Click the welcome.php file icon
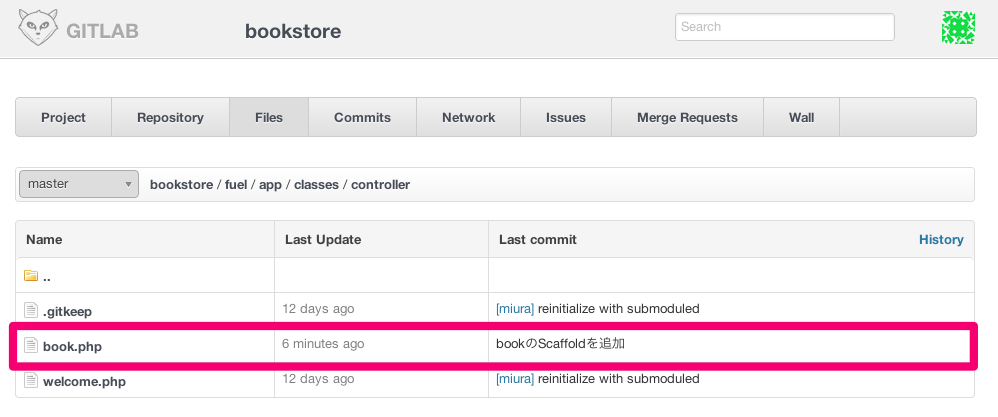This screenshot has height=417, width=998. 31,380
